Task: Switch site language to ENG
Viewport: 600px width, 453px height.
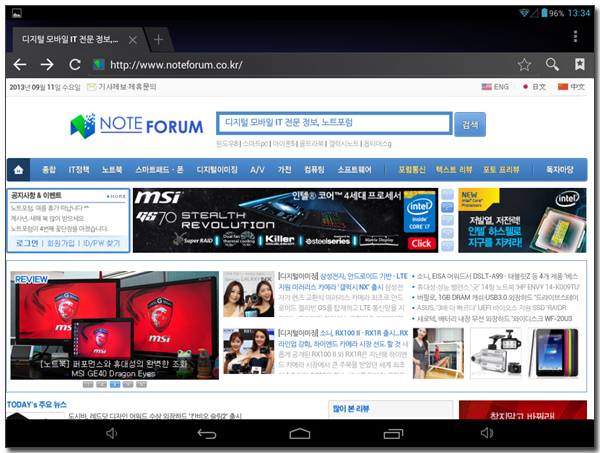Action: tap(495, 87)
